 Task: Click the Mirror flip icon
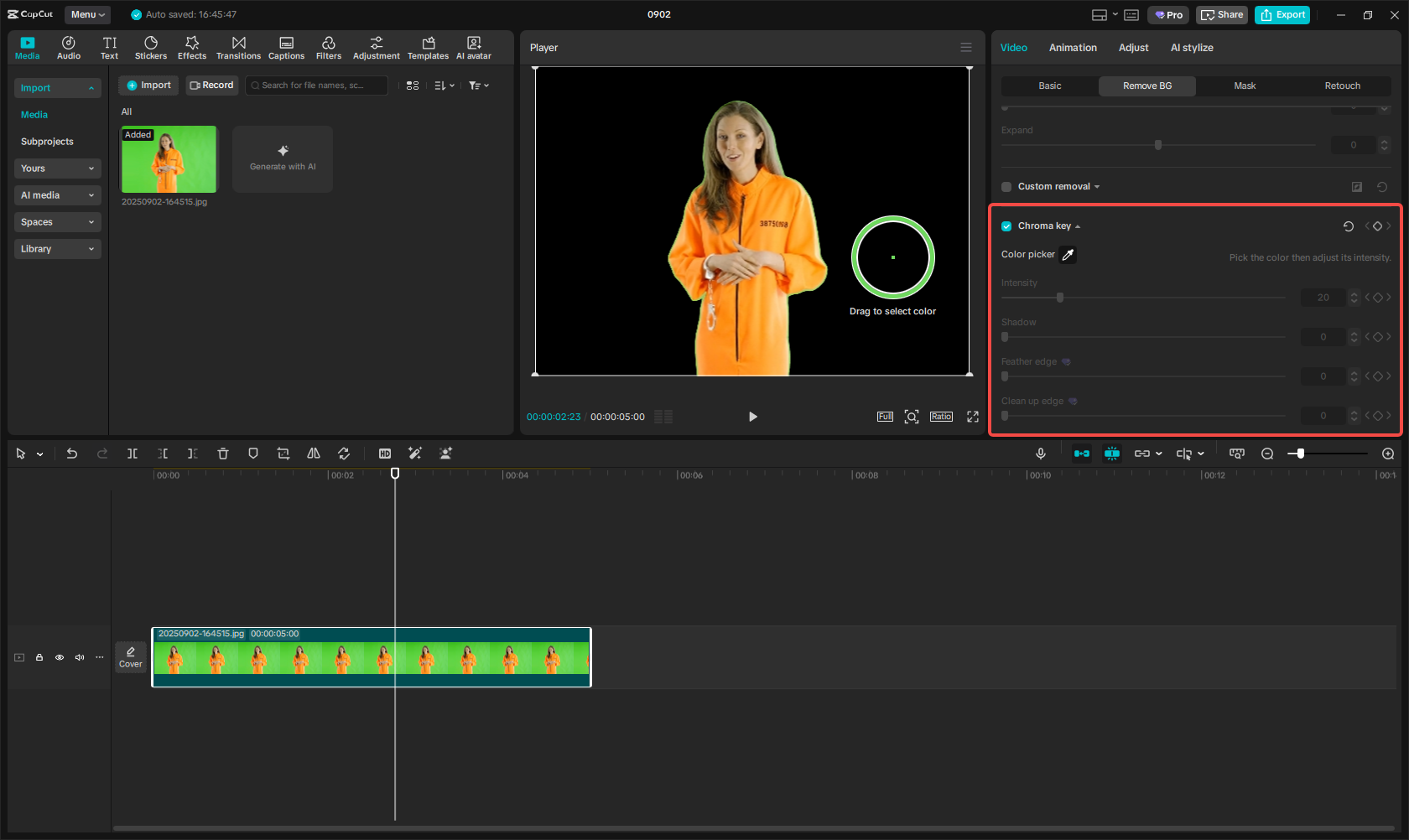click(x=314, y=454)
